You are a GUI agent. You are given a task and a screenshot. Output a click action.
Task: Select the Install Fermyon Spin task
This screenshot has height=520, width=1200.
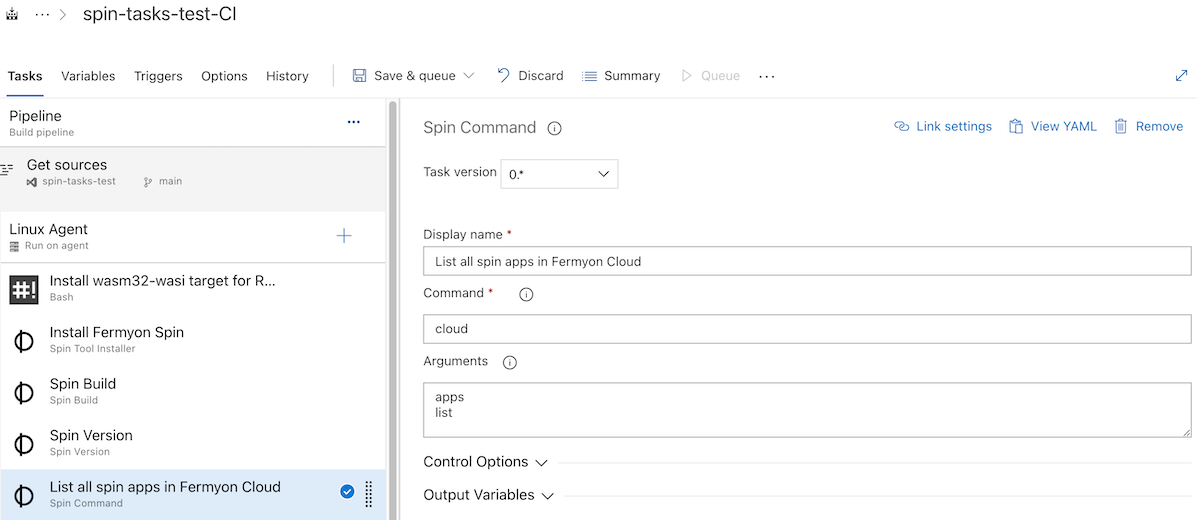[193, 340]
